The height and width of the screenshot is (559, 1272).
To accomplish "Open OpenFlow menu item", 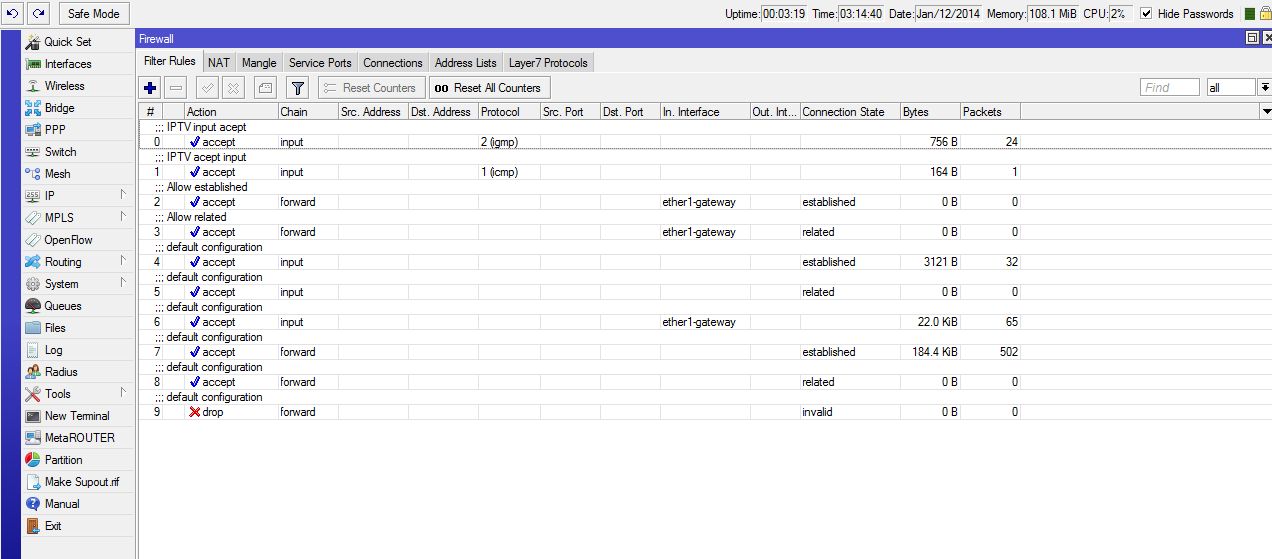I will (x=78, y=240).
